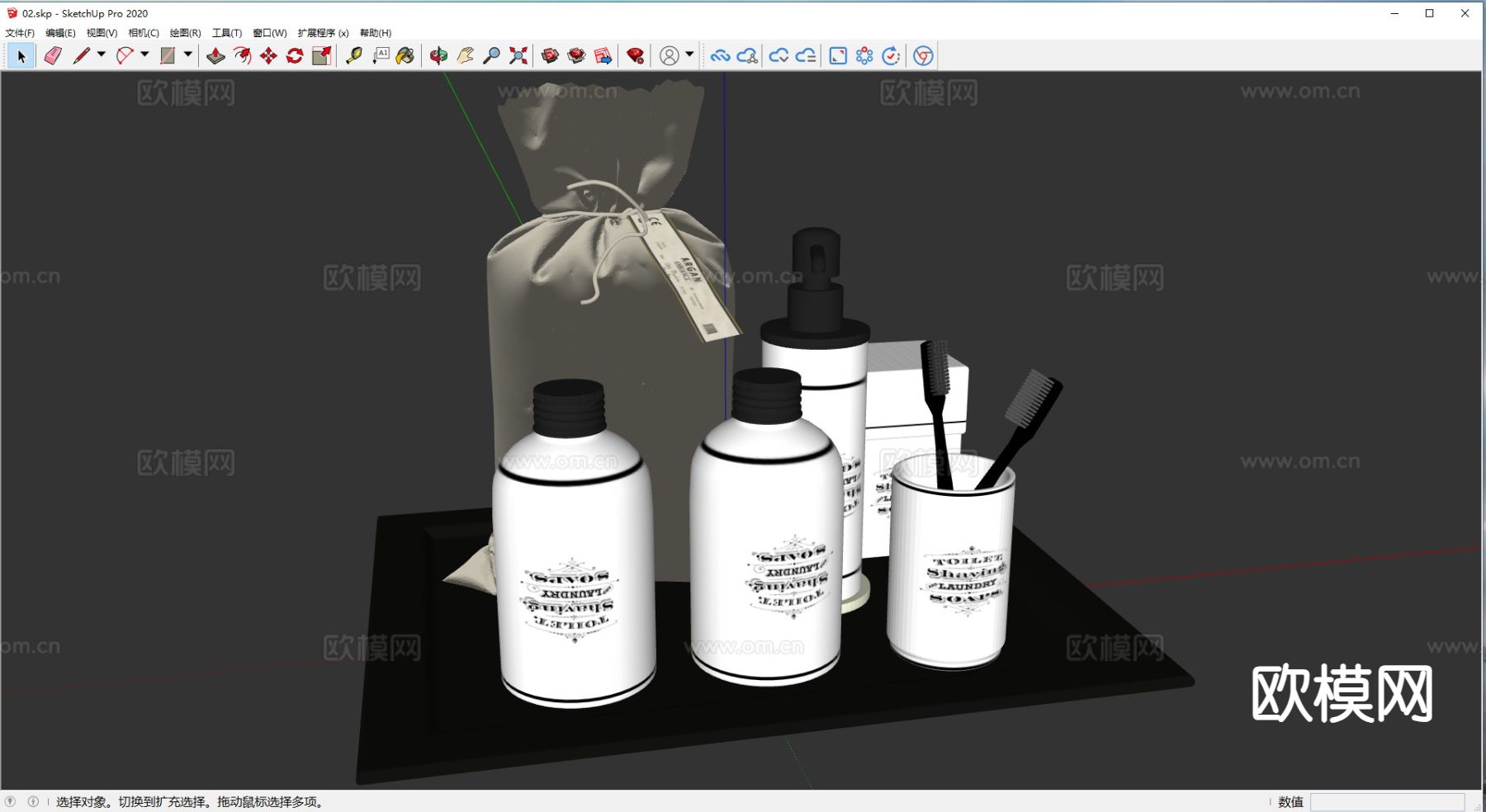Open the Extension Warehouse icon
The image size is (1486, 812).
pos(576,56)
